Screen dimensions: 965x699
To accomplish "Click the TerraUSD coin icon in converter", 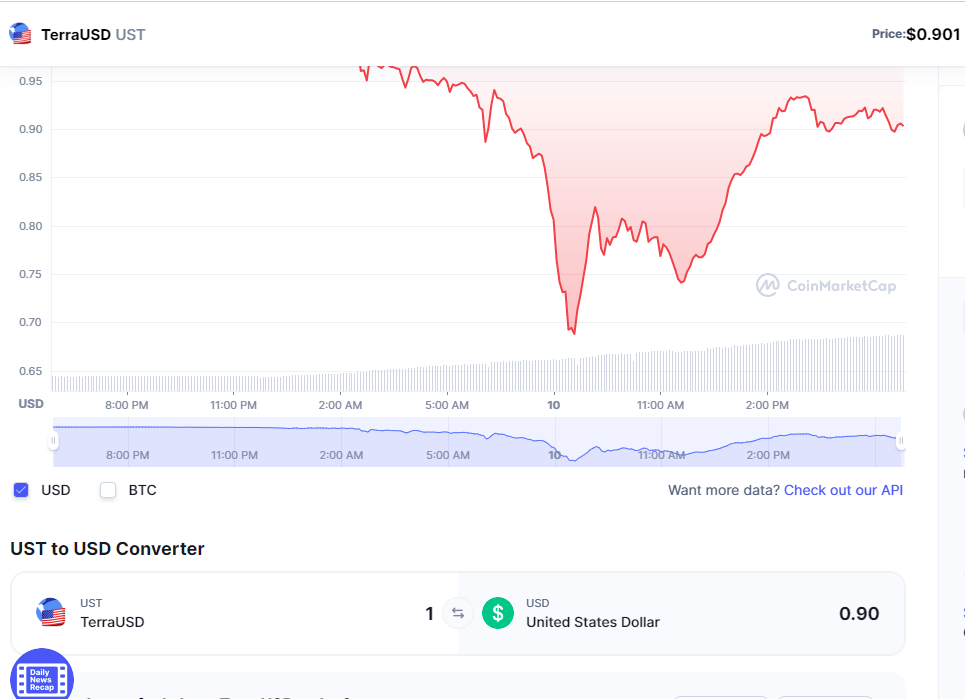I will coord(51,613).
